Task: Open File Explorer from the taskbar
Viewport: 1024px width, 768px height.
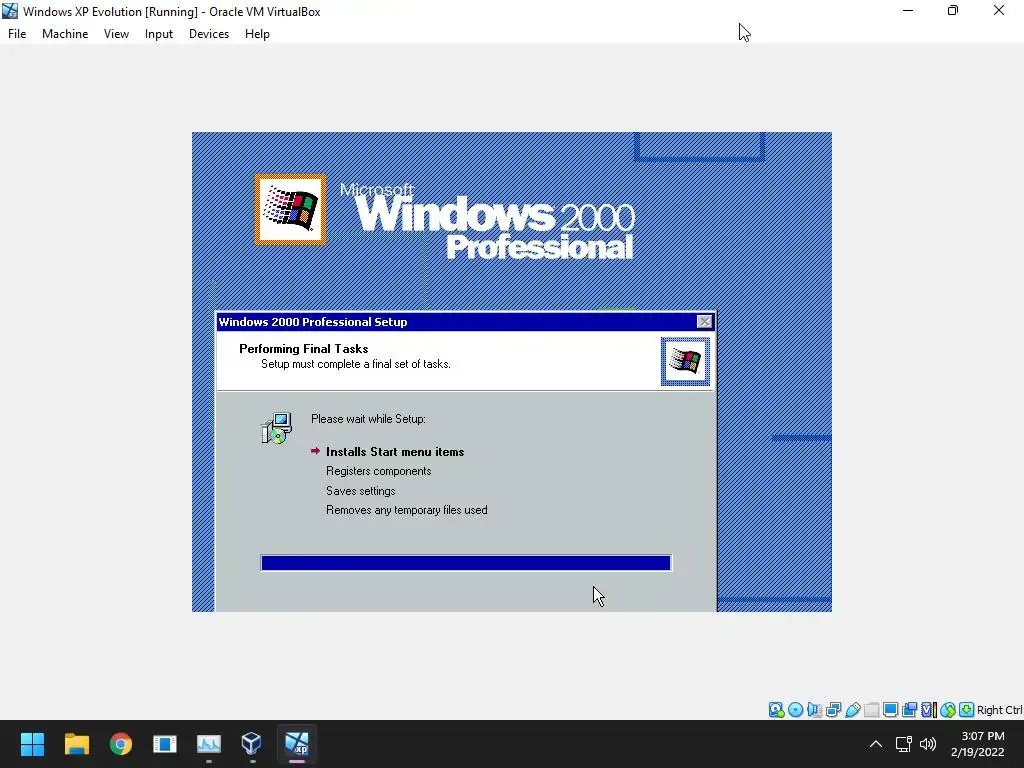Action: 76,744
